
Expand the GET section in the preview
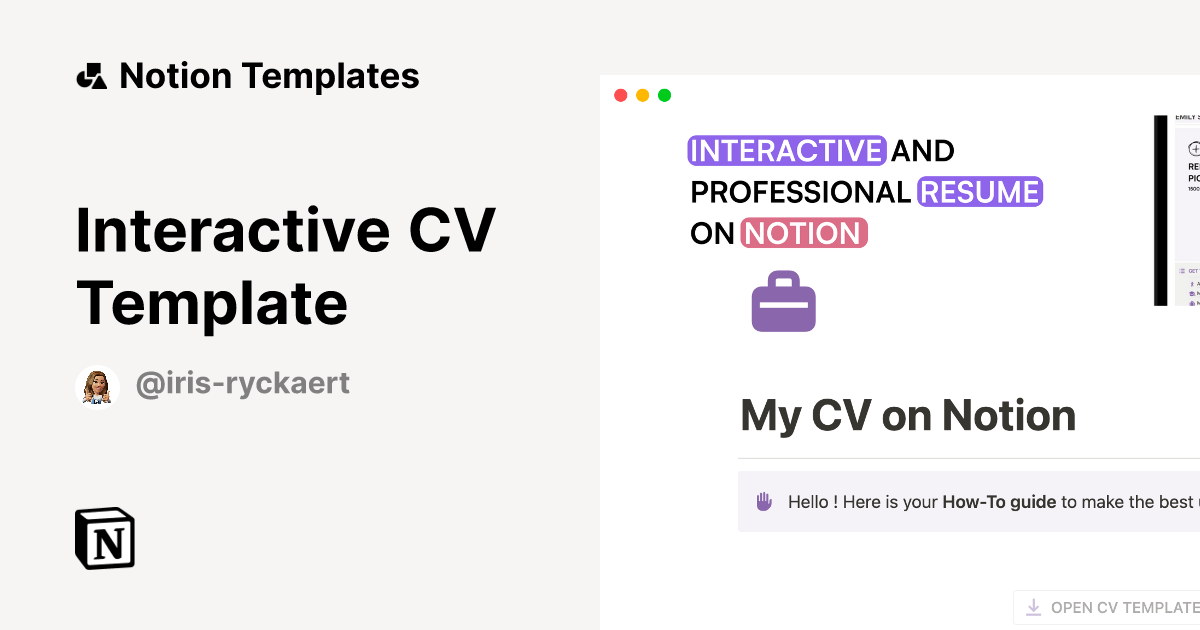coord(1192,269)
